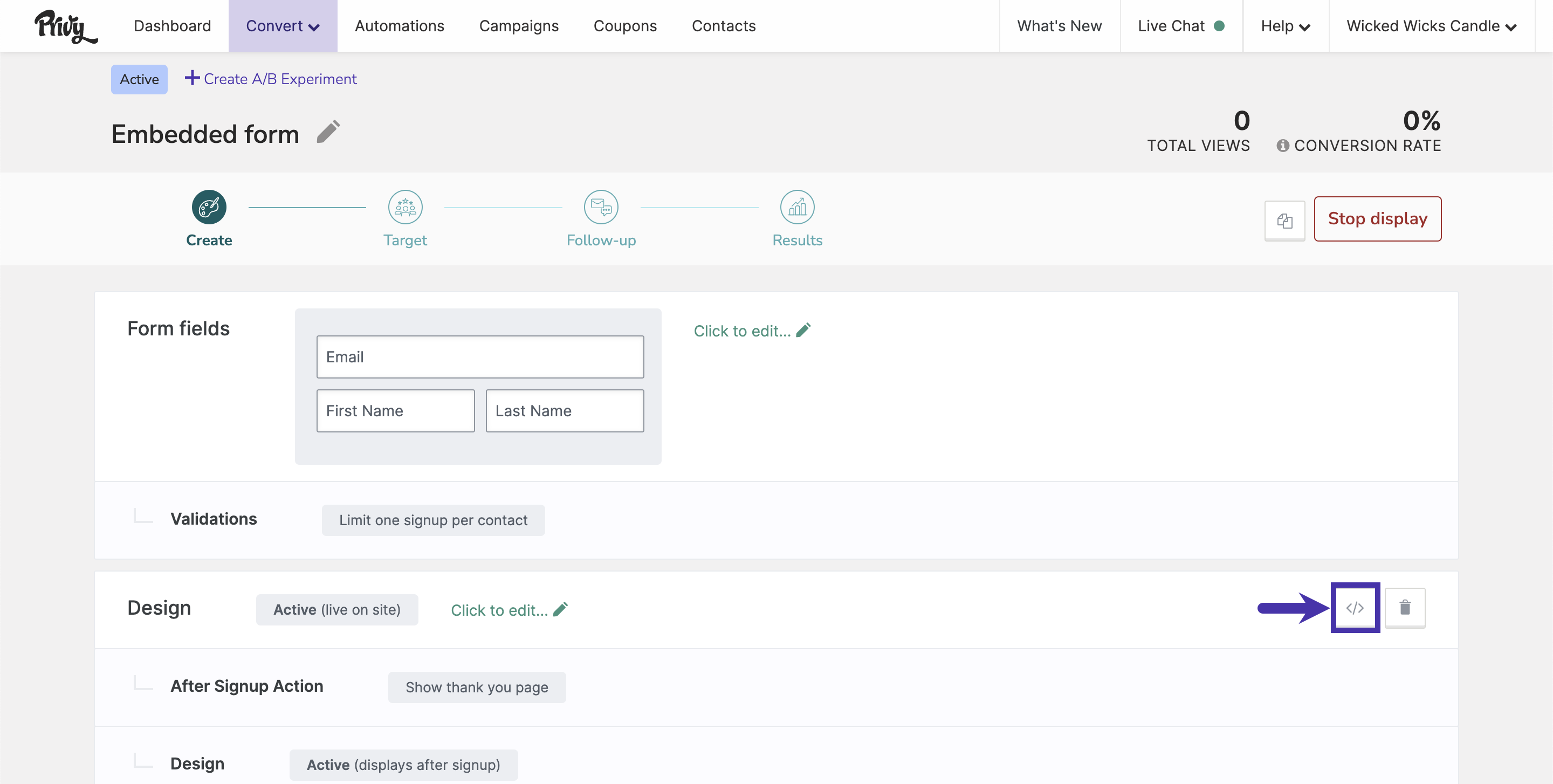Click the Privy logo
This screenshot has width=1553, height=784.
point(65,26)
